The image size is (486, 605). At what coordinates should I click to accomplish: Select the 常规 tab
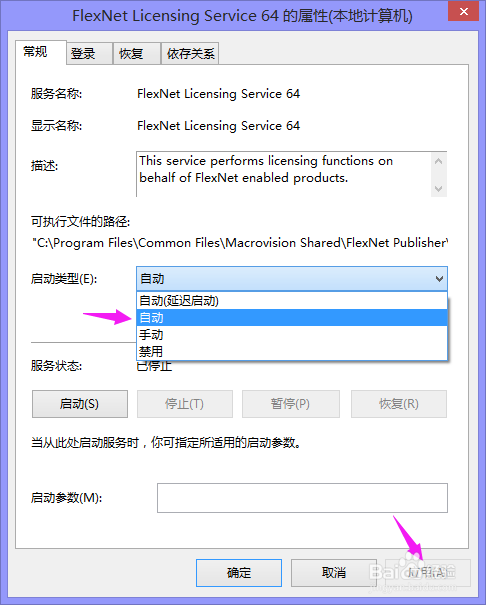tap(40, 52)
